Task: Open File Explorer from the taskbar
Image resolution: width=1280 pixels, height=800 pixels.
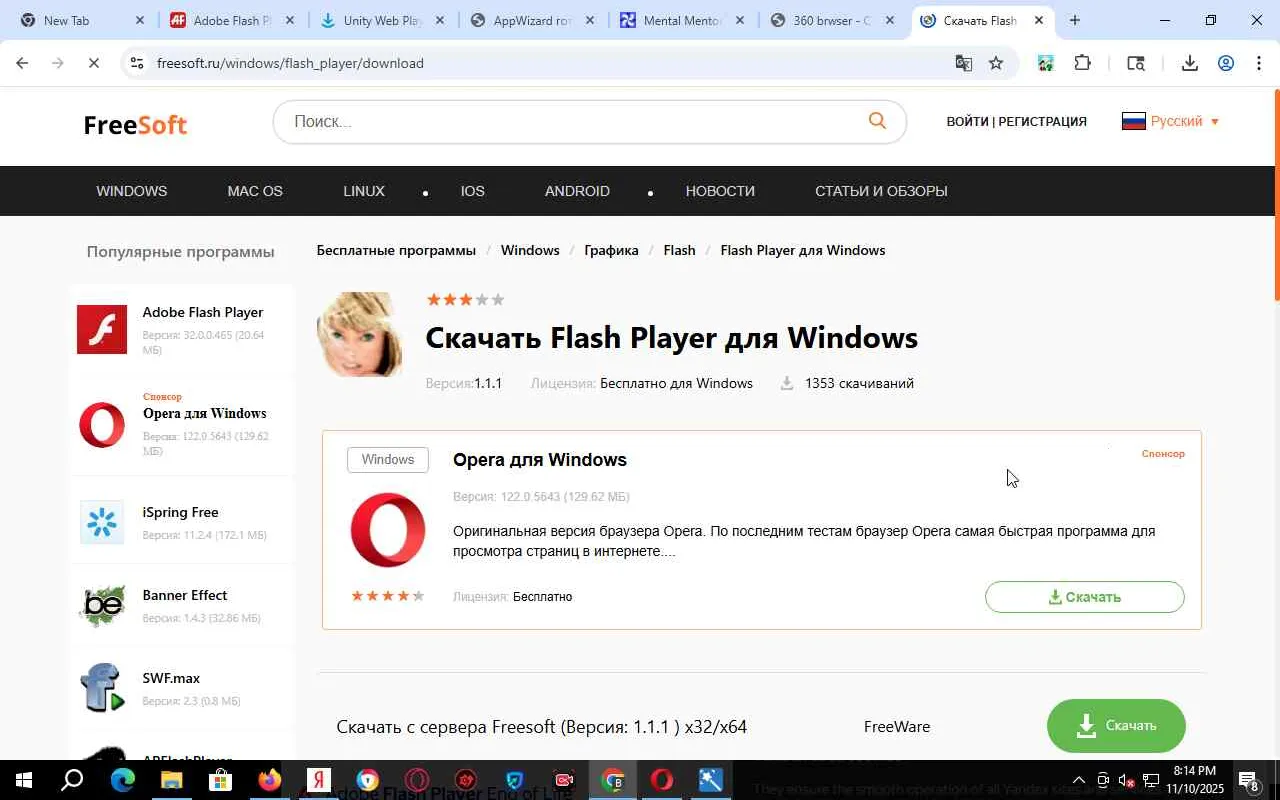Action: 171,780
